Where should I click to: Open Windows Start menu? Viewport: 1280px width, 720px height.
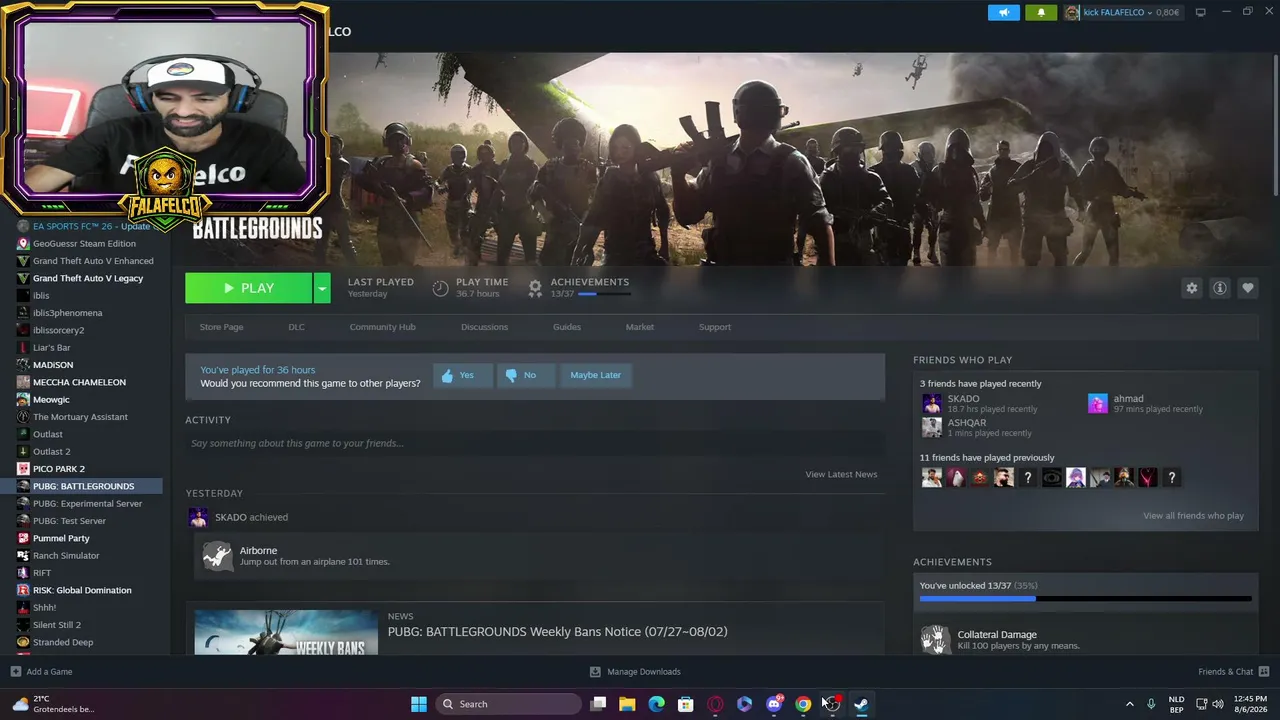coord(419,704)
